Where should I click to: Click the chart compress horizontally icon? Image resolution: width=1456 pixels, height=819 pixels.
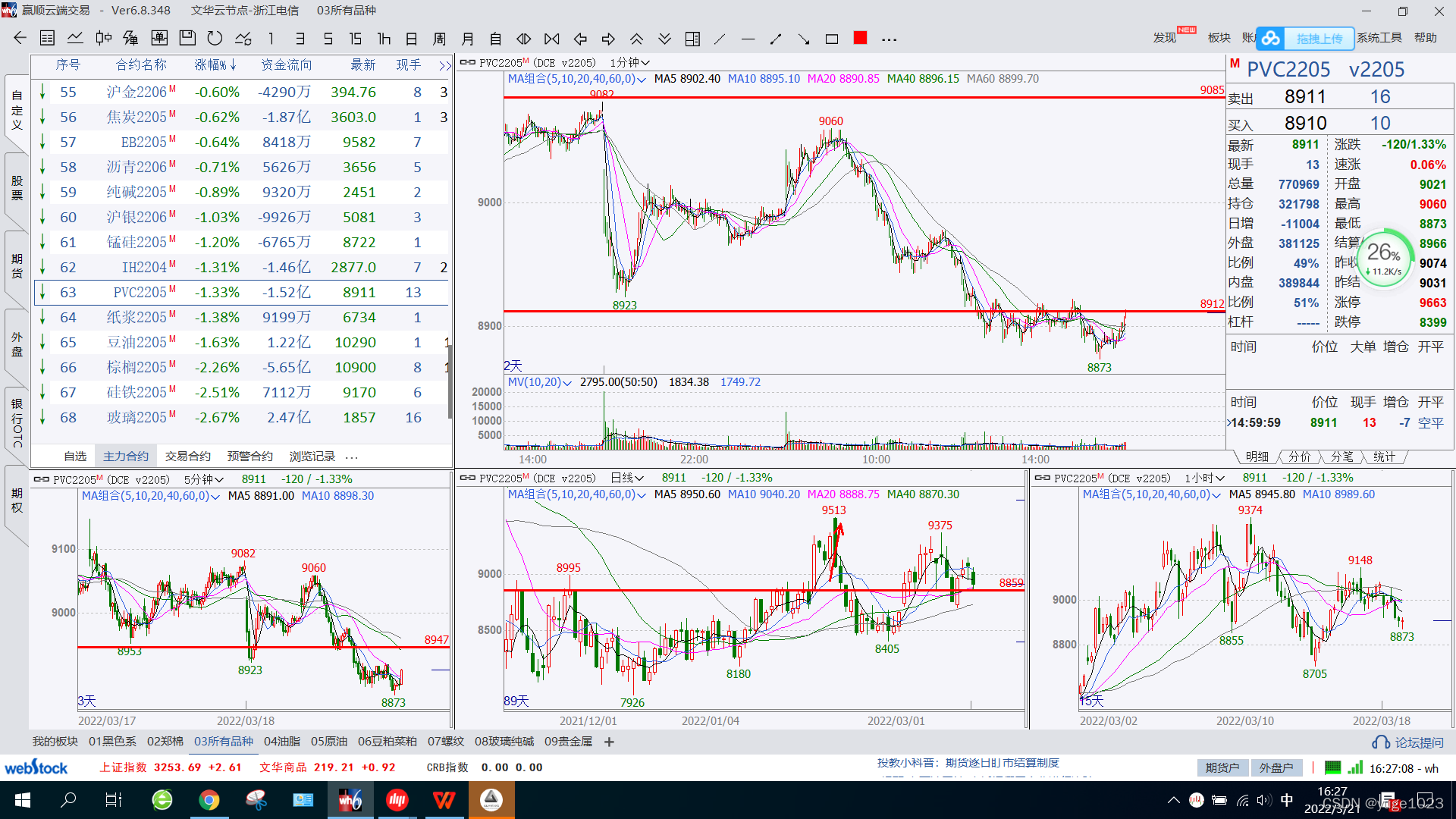click(552, 39)
